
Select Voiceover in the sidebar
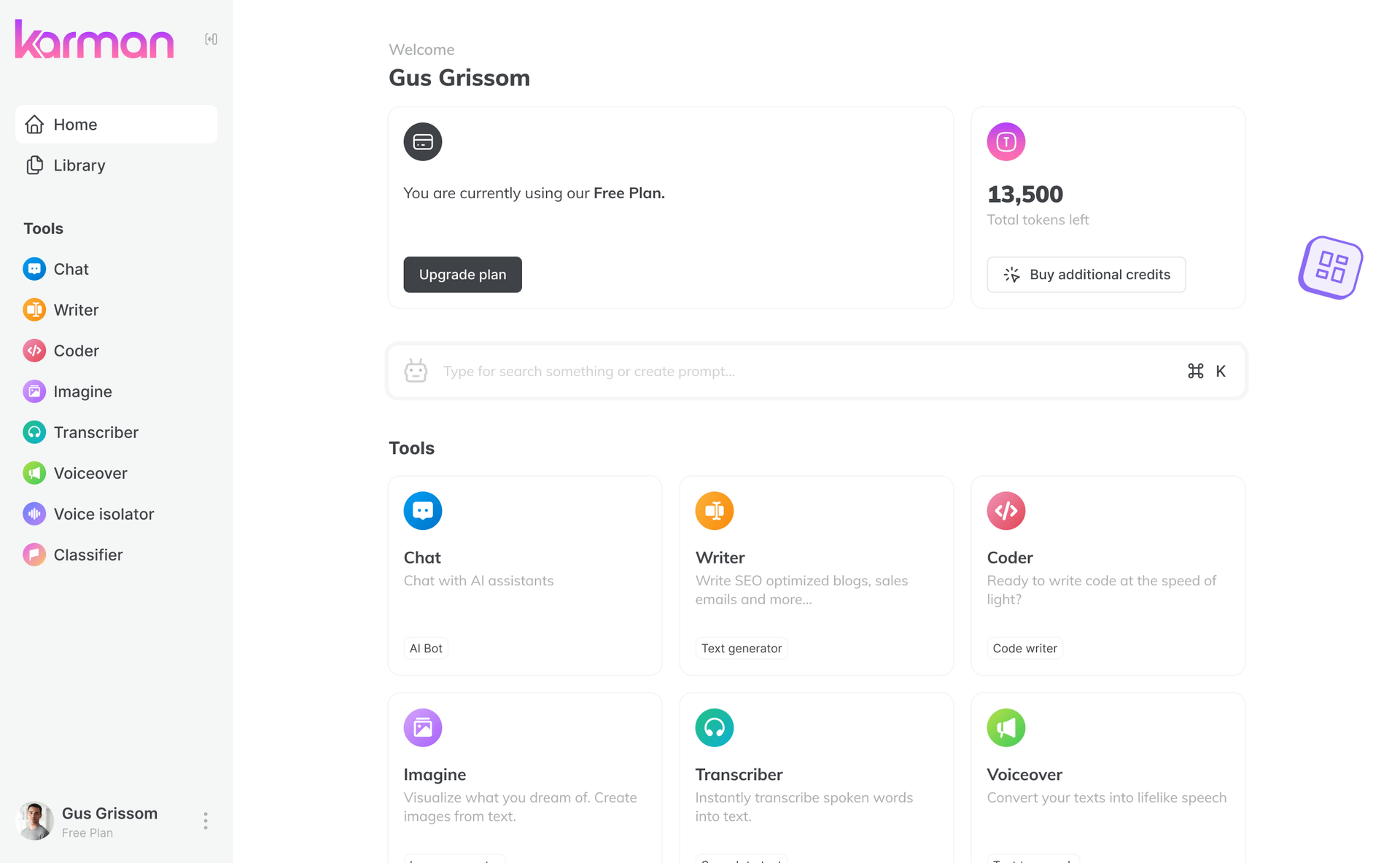click(90, 473)
